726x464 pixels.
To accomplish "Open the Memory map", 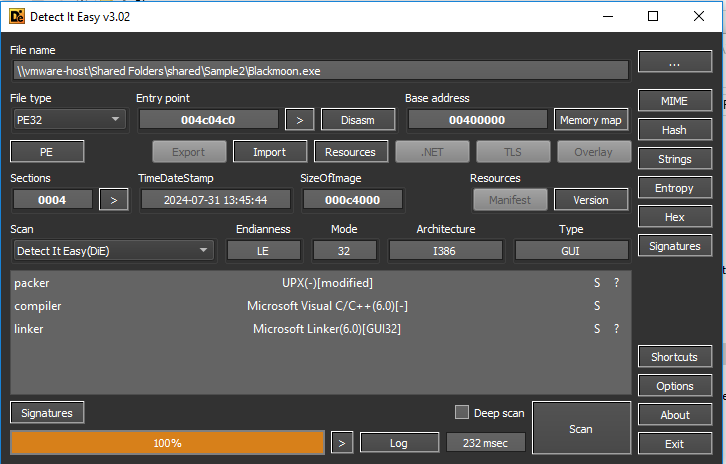I will click(x=591, y=120).
